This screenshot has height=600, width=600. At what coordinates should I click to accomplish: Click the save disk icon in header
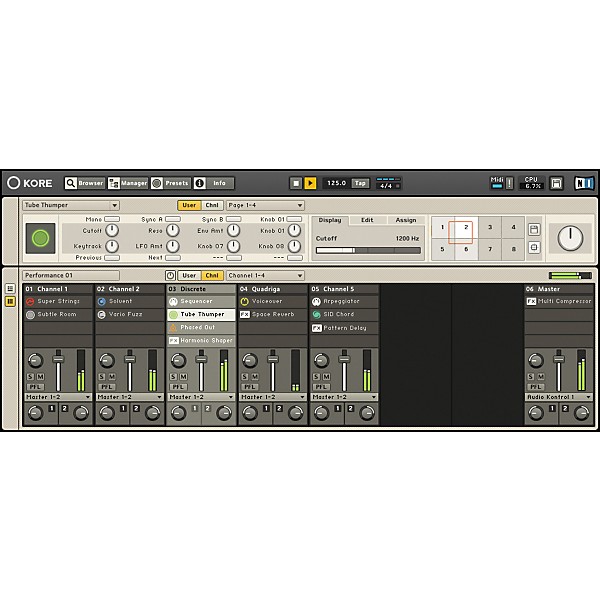click(556, 183)
